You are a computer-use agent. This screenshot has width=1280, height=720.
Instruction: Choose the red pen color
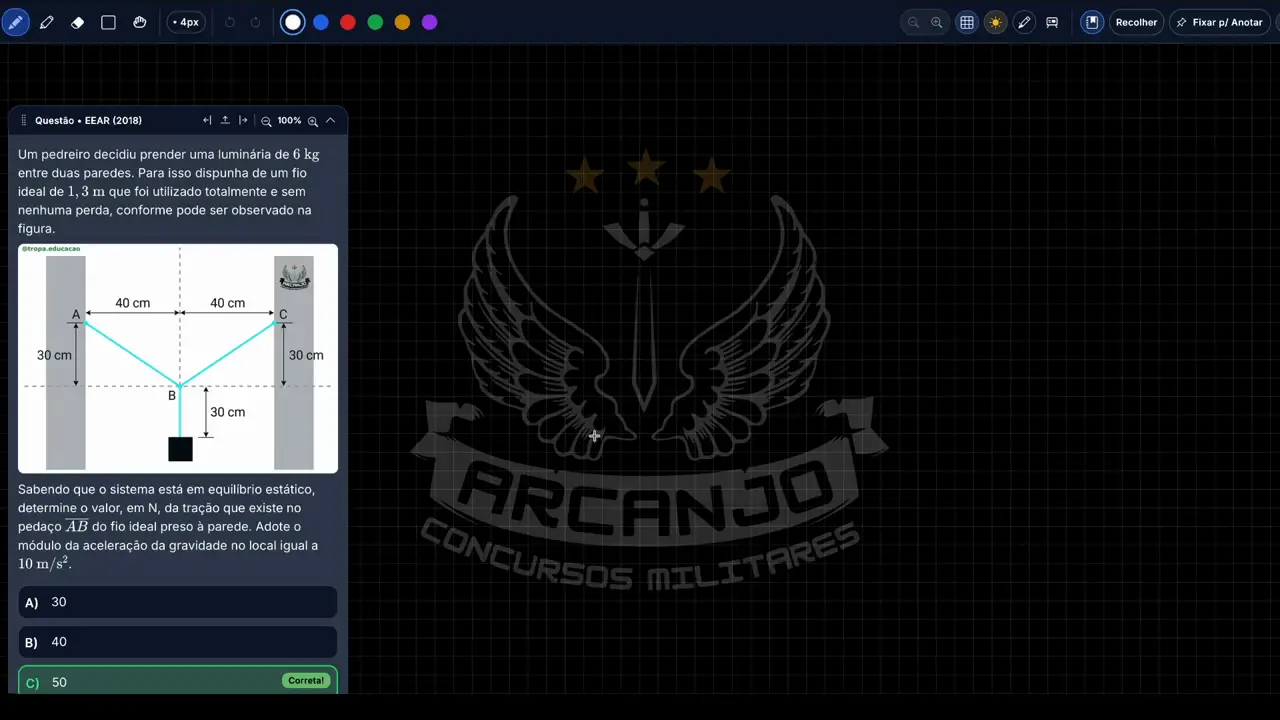pyautogui.click(x=348, y=22)
